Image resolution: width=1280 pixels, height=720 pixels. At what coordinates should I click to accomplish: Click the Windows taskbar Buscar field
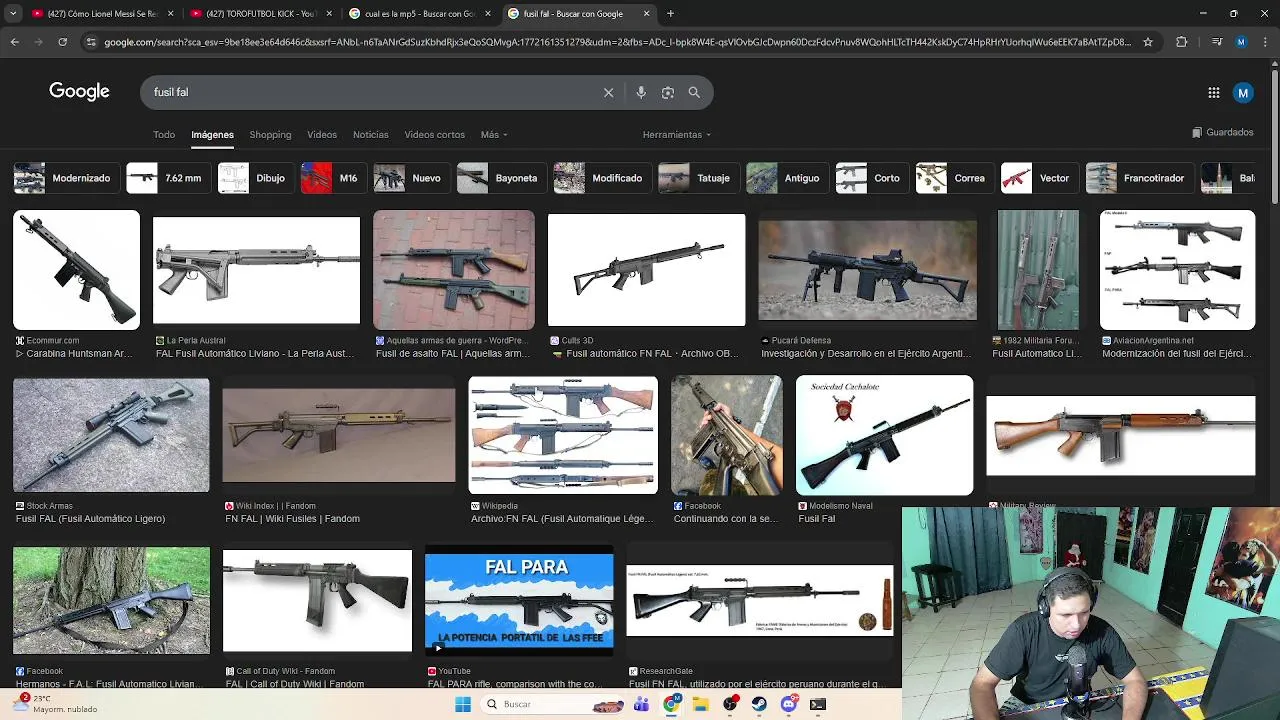pos(553,704)
